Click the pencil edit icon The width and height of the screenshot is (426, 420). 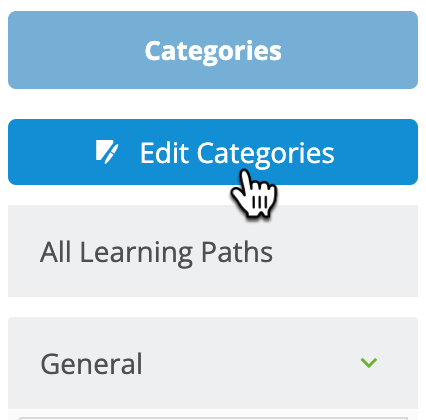pyautogui.click(x=107, y=152)
